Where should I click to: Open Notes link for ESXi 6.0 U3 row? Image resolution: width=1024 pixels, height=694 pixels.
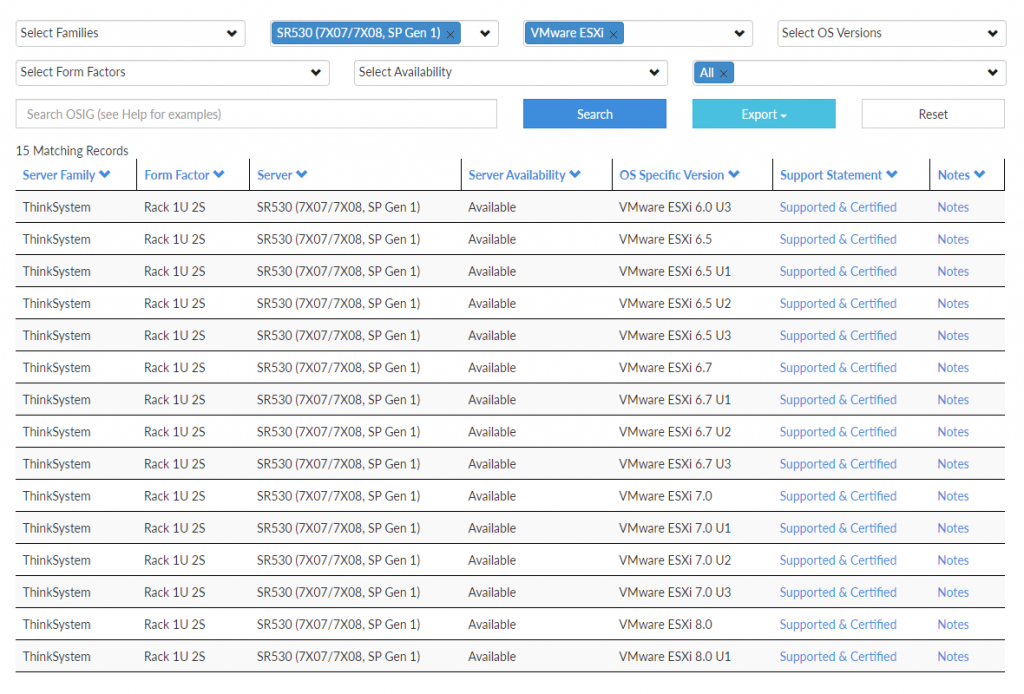tap(953, 207)
